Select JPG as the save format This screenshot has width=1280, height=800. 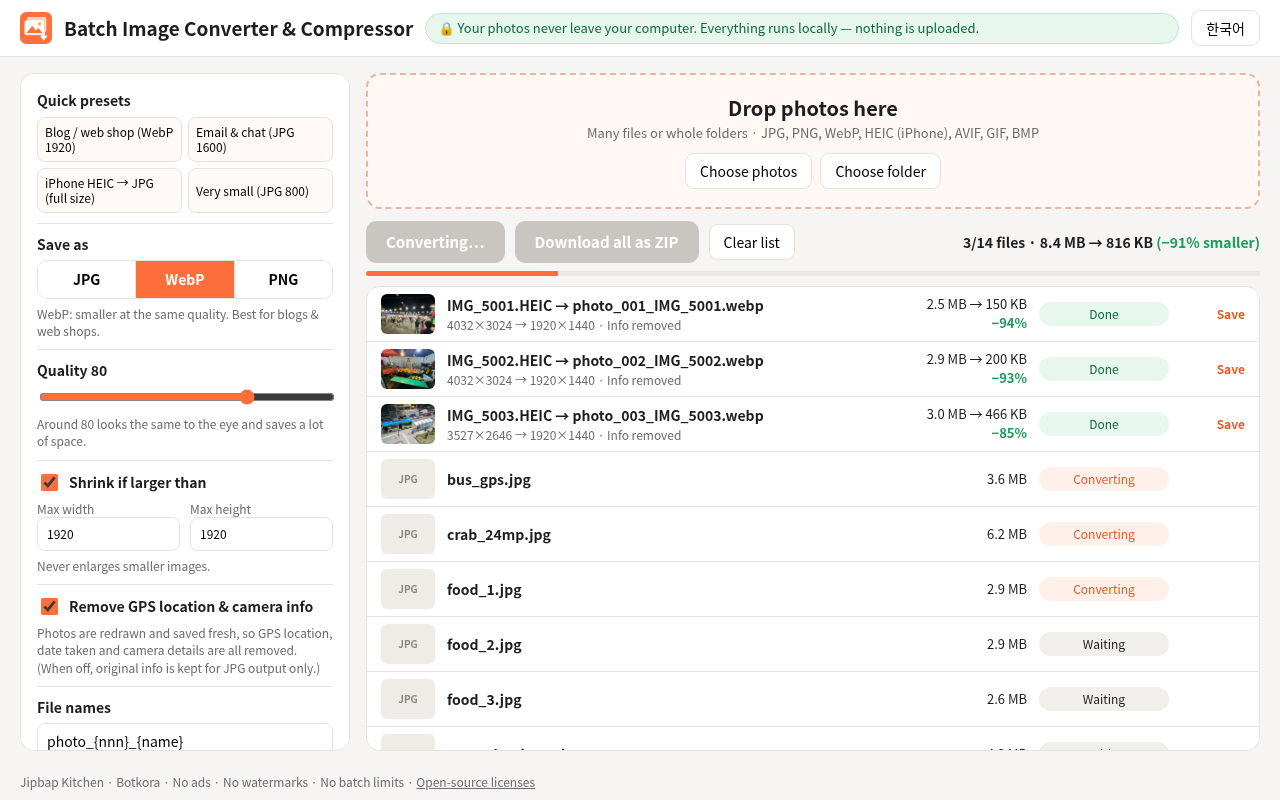coord(87,279)
